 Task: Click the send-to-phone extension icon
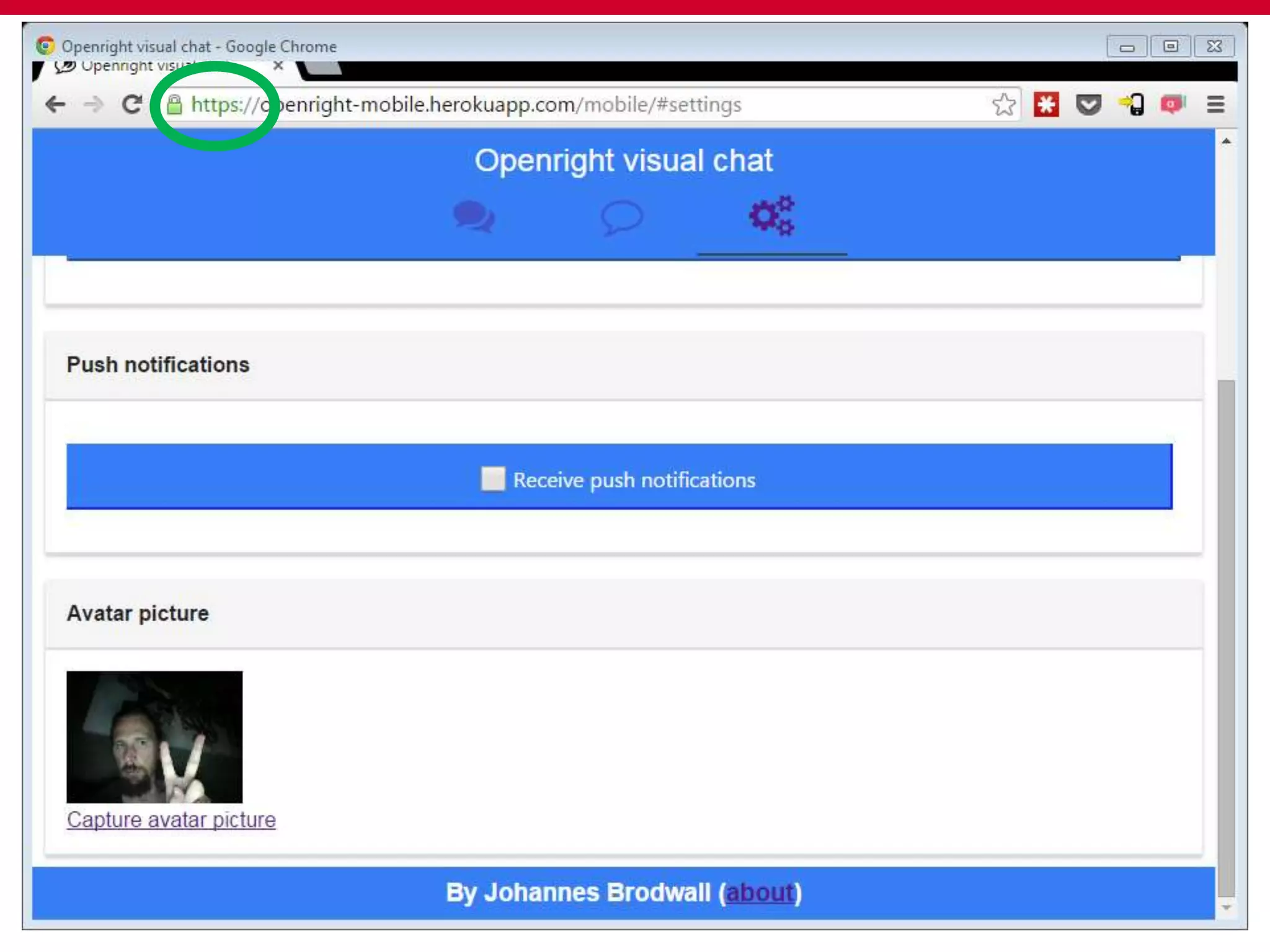1132,105
